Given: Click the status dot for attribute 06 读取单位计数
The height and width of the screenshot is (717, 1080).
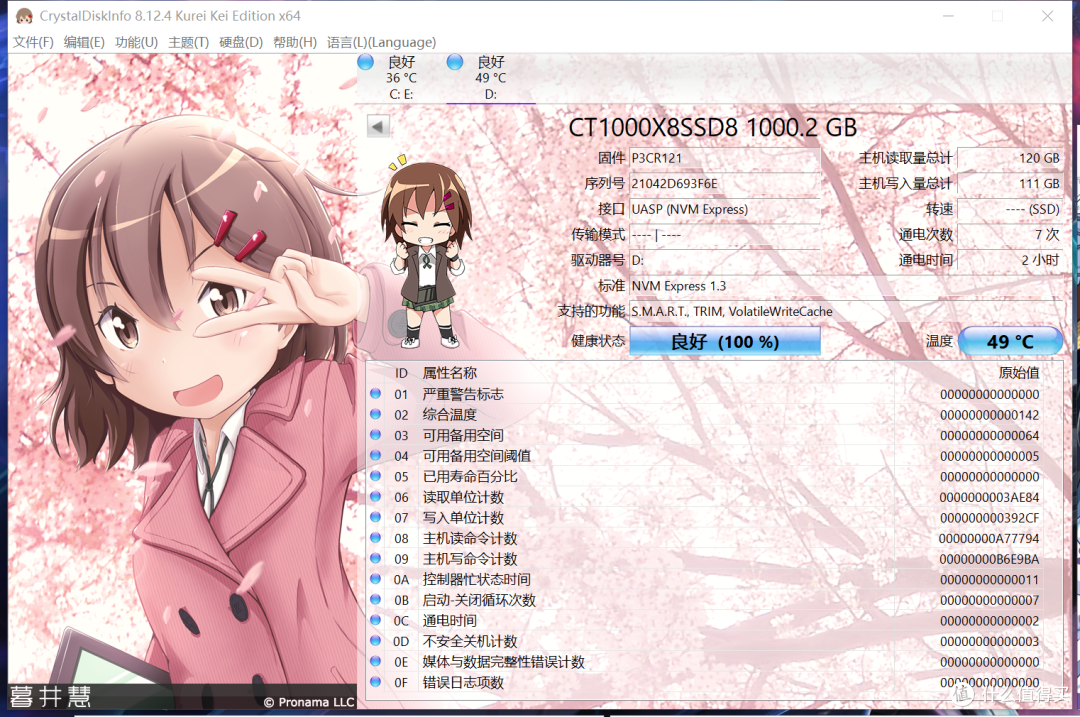Looking at the screenshot, I should click(375, 497).
